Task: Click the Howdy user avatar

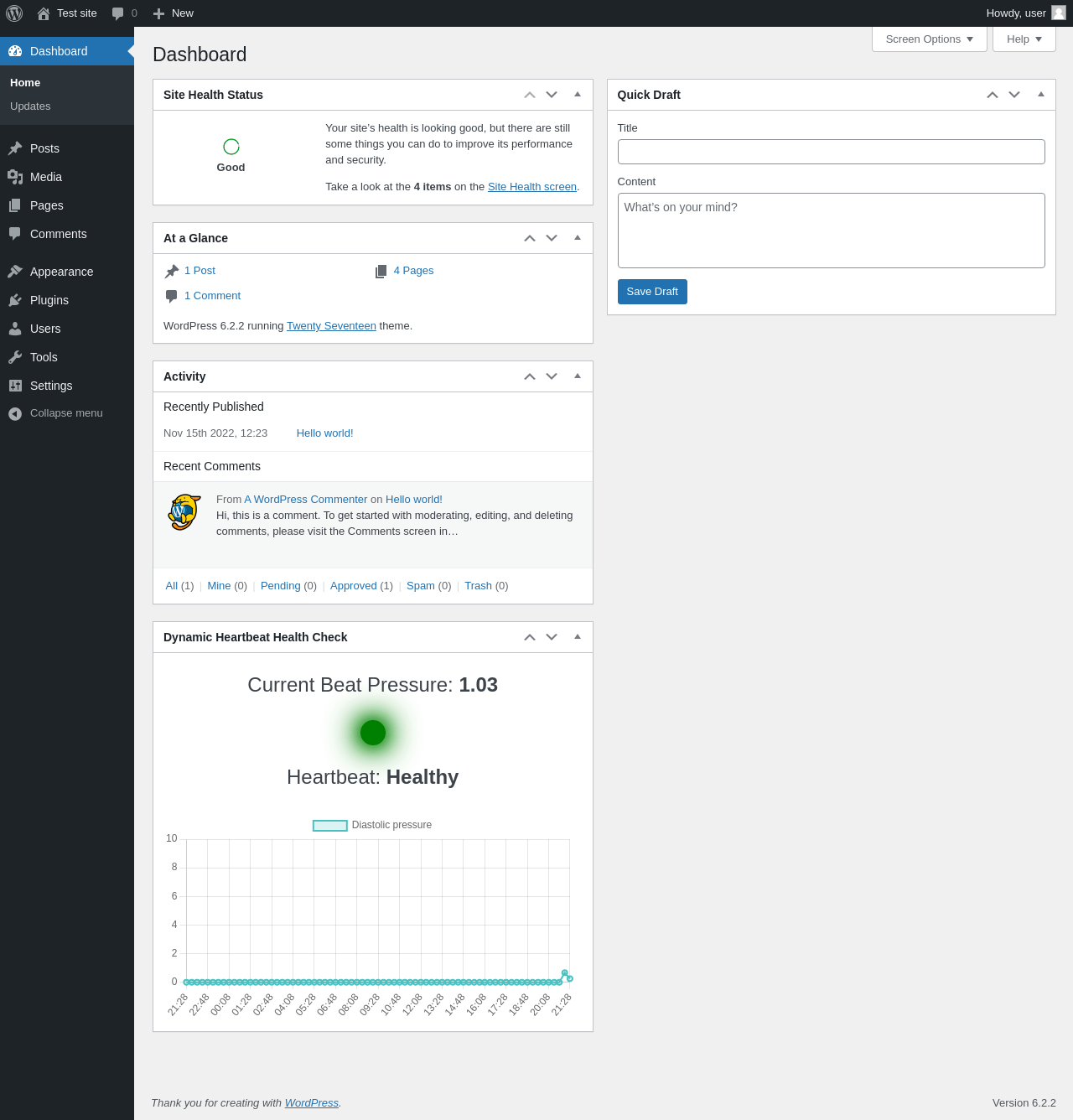Action: coord(1059,13)
